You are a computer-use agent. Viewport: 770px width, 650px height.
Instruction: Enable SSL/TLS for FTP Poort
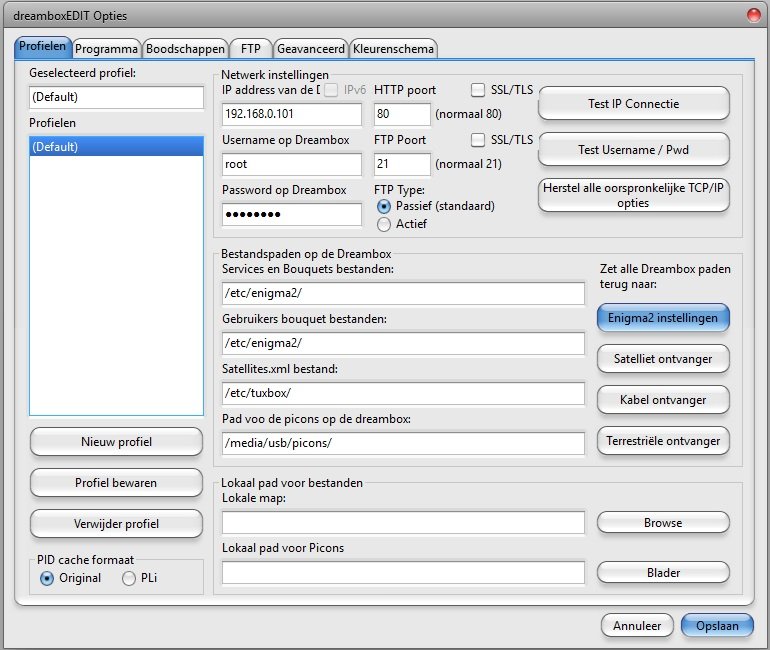[478, 140]
